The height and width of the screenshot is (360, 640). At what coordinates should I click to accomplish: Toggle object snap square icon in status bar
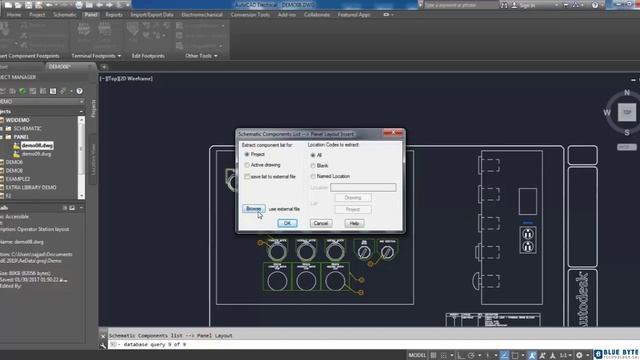[515, 355]
